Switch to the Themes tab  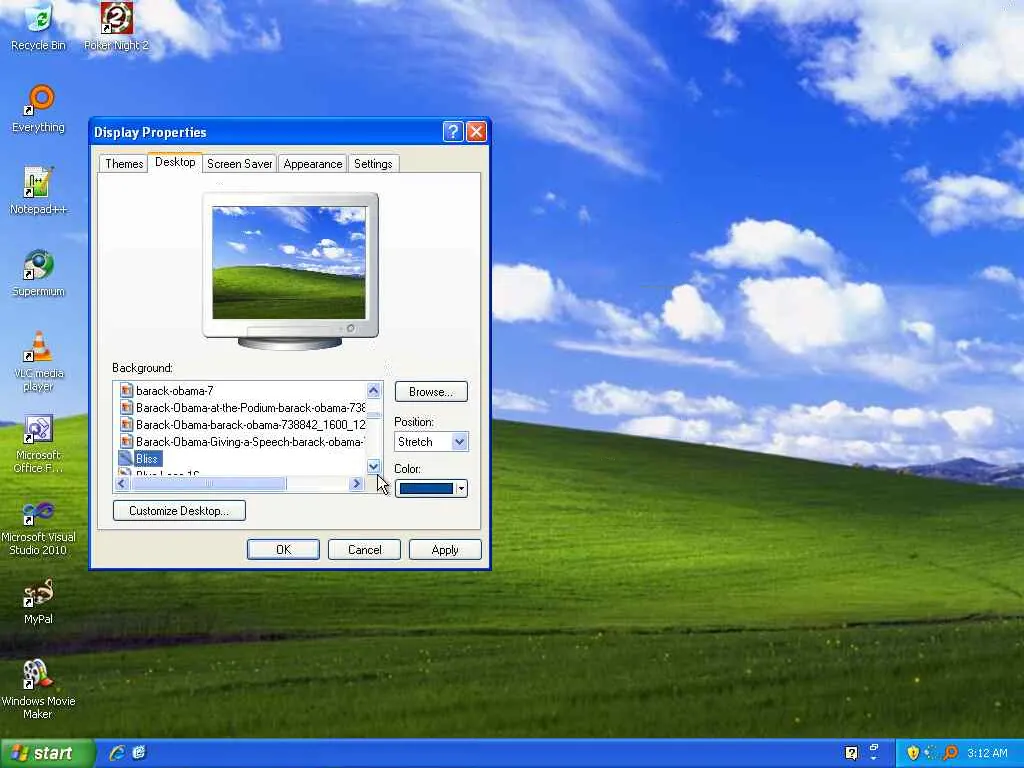[x=123, y=164]
